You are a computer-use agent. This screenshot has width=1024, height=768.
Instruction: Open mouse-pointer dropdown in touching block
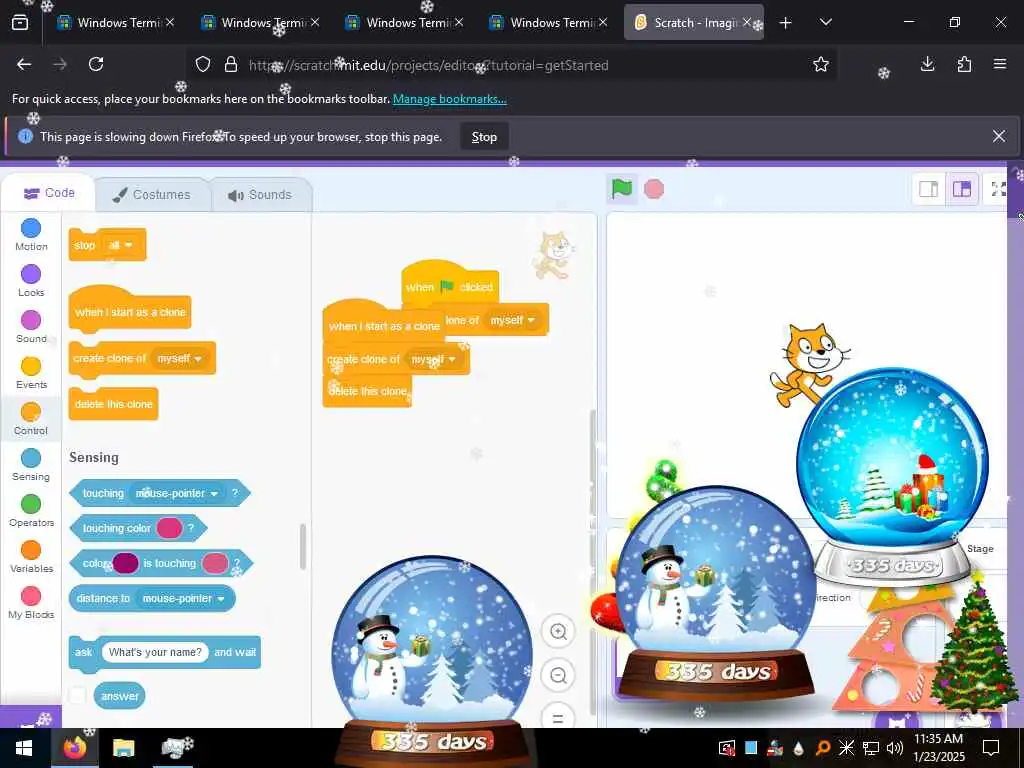pos(176,493)
